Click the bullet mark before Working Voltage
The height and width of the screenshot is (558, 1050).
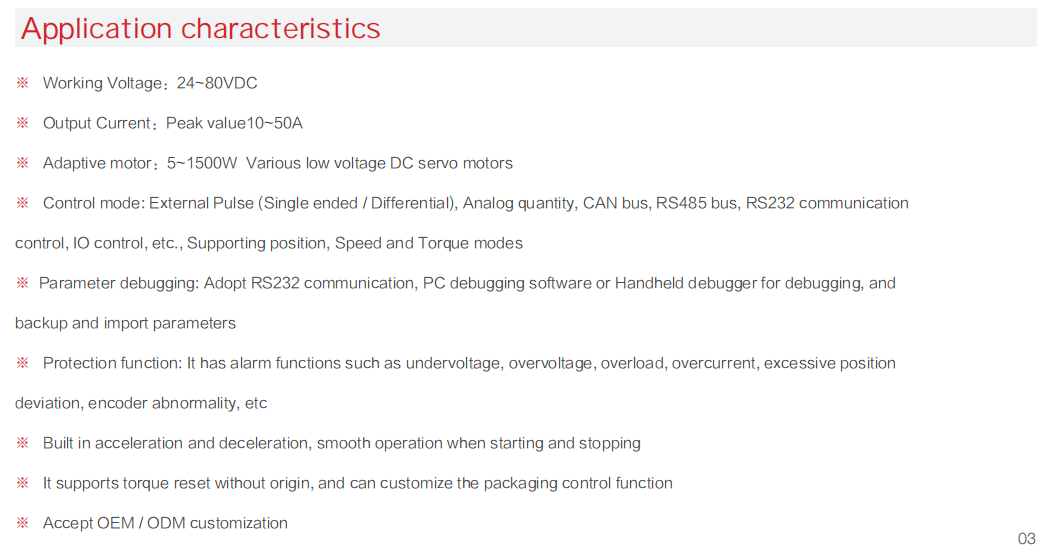(22, 83)
